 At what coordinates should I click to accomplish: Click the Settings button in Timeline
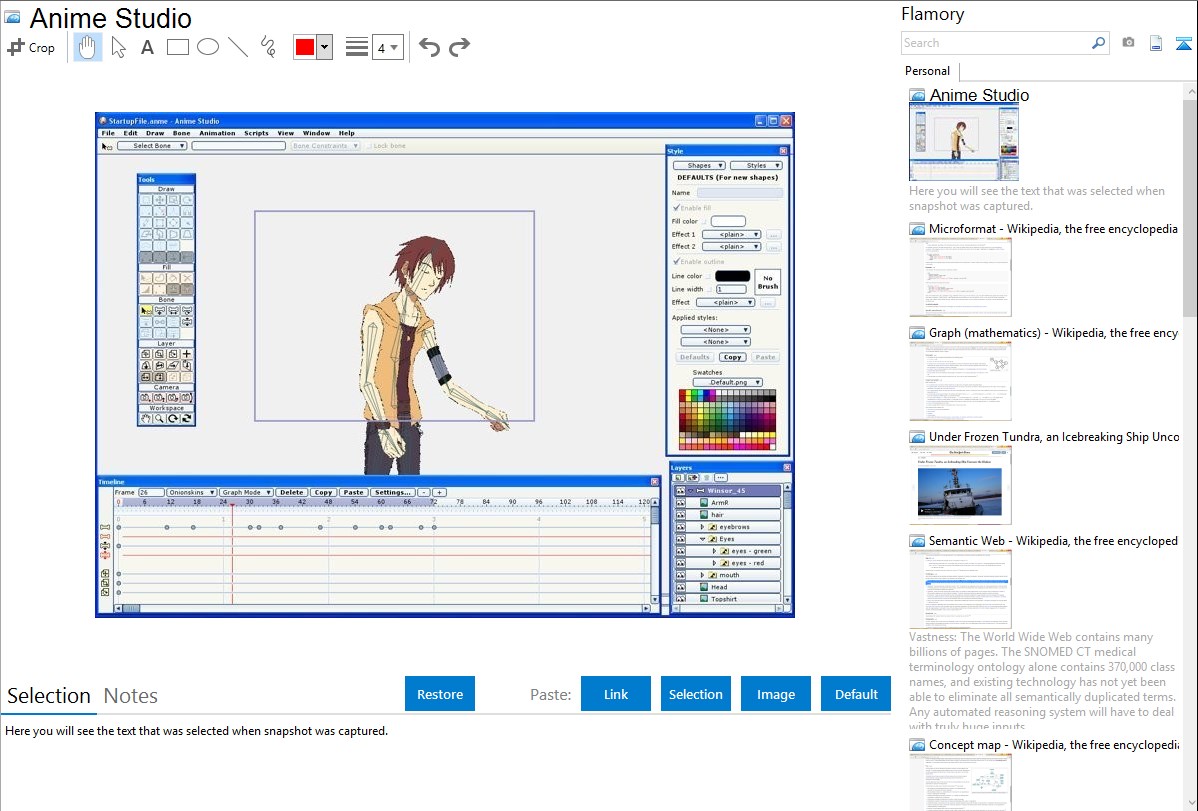[x=393, y=492]
